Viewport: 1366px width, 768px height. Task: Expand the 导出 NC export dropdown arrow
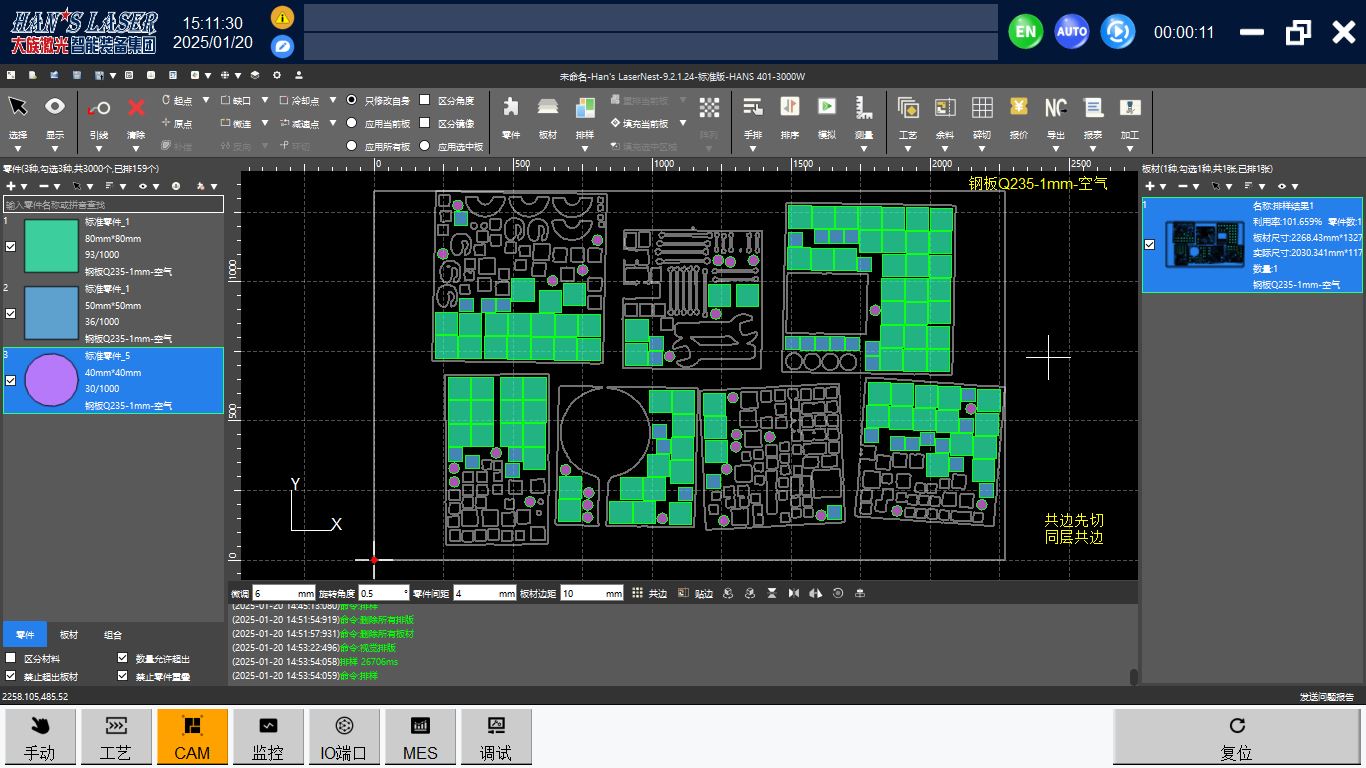click(x=1055, y=150)
